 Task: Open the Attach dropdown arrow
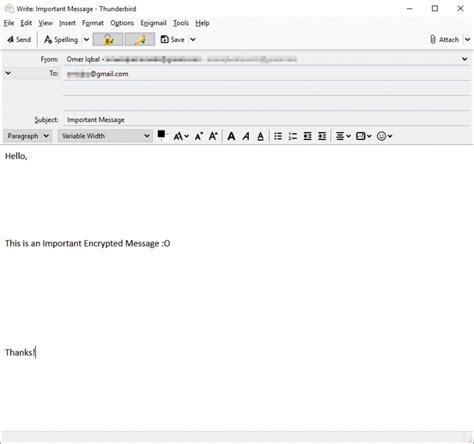pyautogui.click(x=467, y=40)
